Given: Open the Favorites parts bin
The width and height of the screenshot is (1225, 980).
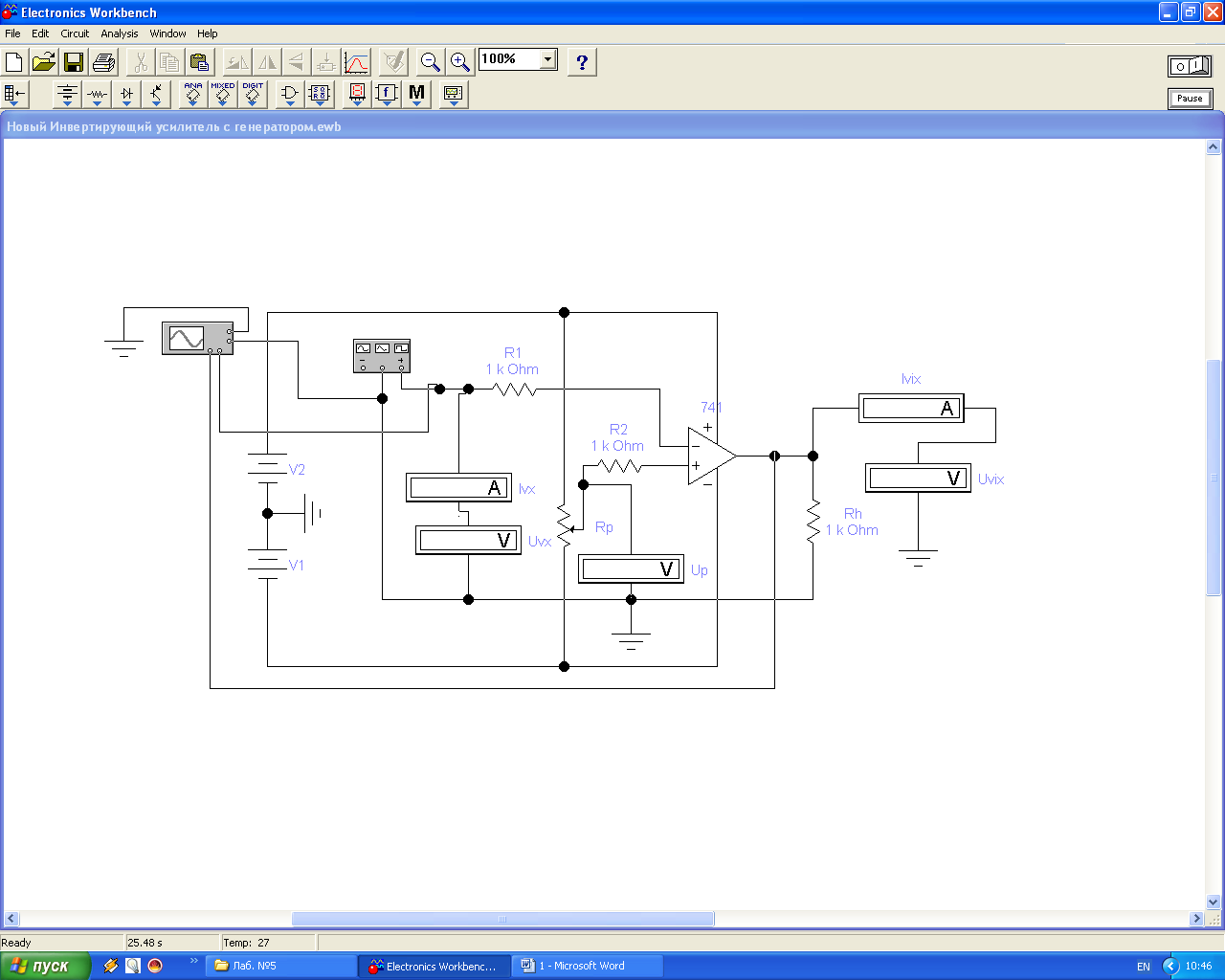Looking at the screenshot, I should click(x=15, y=94).
